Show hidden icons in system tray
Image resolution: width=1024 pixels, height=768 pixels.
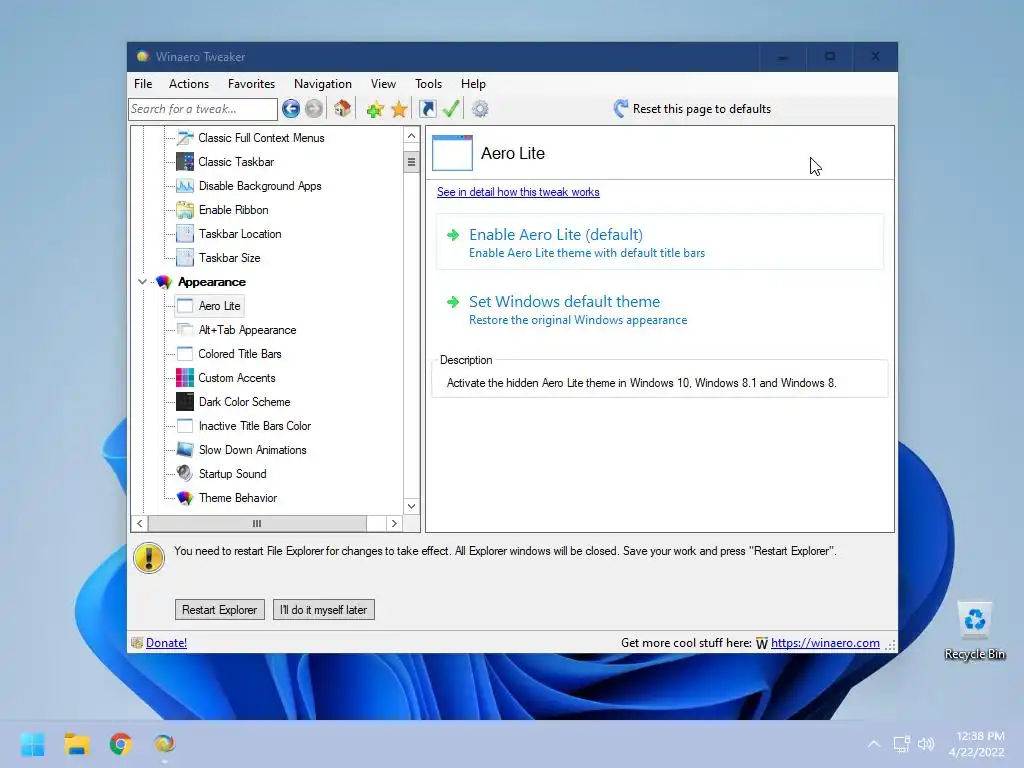pos(874,744)
